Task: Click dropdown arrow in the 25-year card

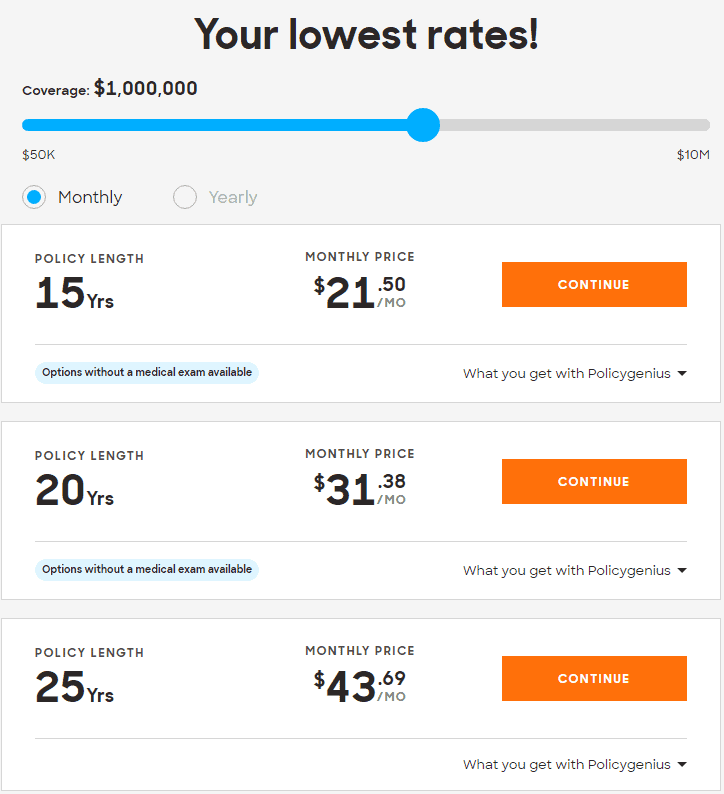Action: 682,765
